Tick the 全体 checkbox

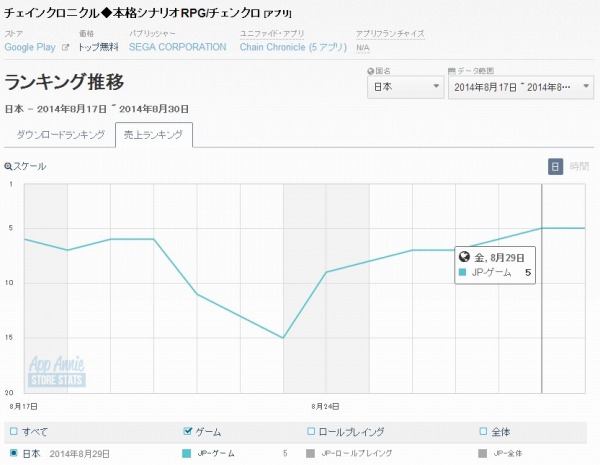click(483, 431)
